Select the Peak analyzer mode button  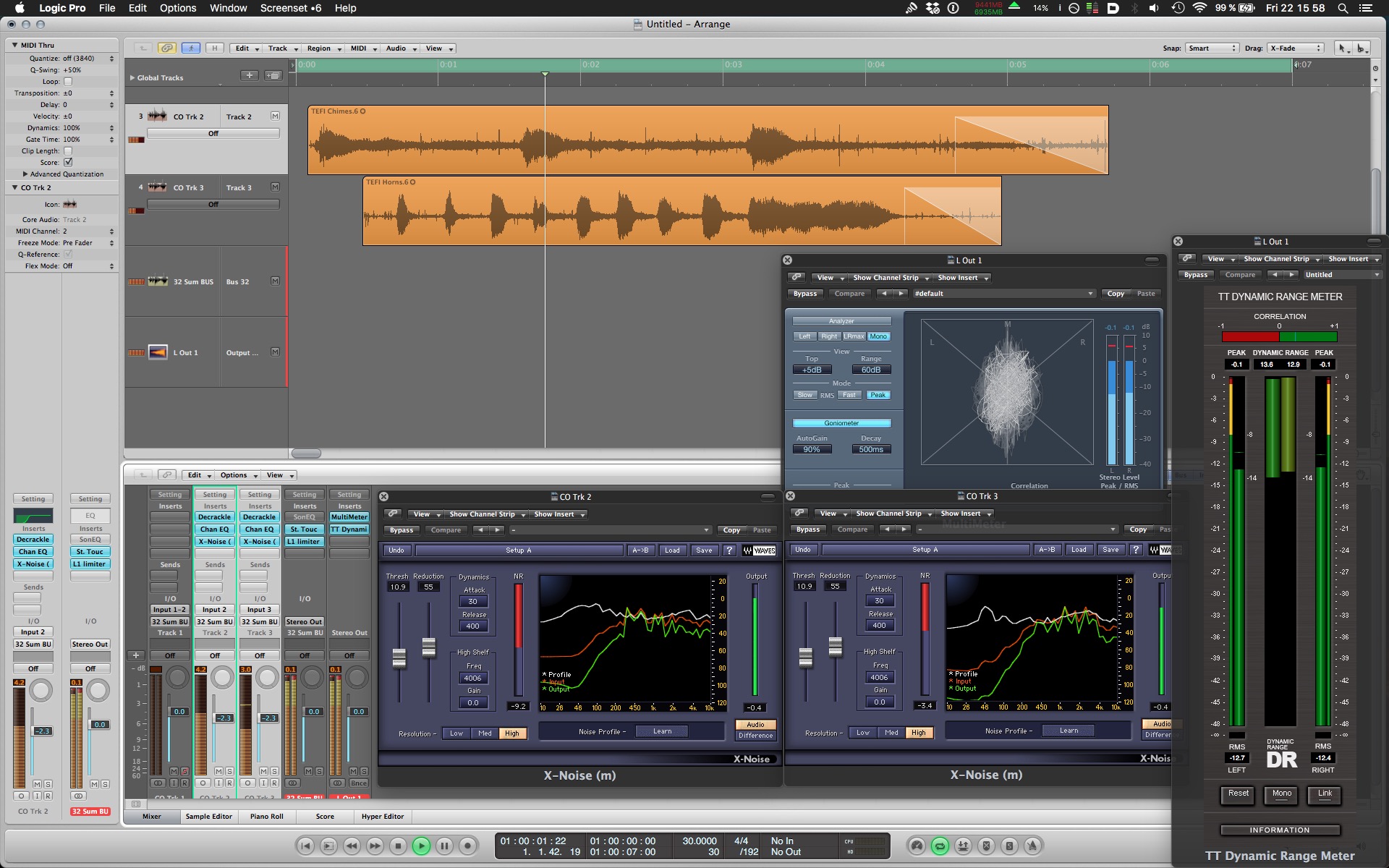tap(878, 395)
